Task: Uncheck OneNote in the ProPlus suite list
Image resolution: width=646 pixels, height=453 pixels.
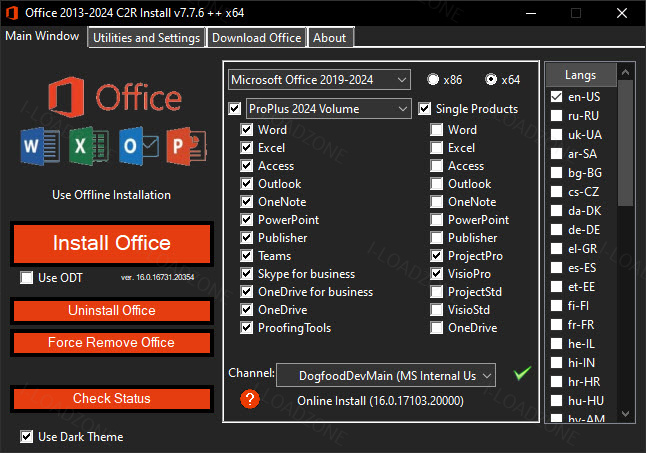Action: pyautogui.click(x=246, y=202)
